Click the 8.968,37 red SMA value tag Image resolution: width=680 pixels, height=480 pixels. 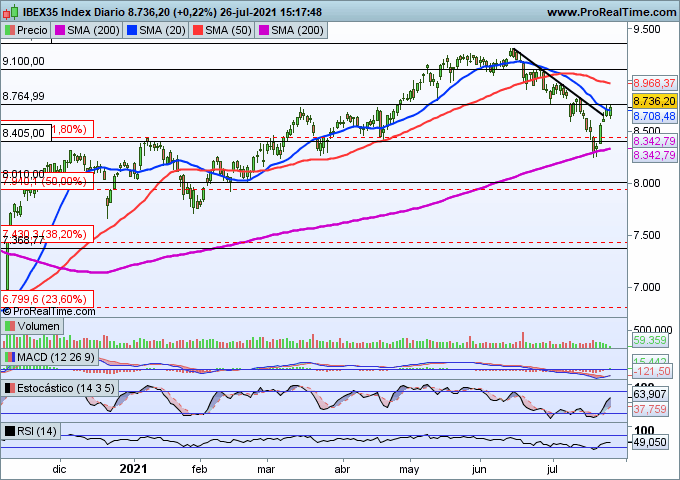pyautogui.click(x=654, y=83)
